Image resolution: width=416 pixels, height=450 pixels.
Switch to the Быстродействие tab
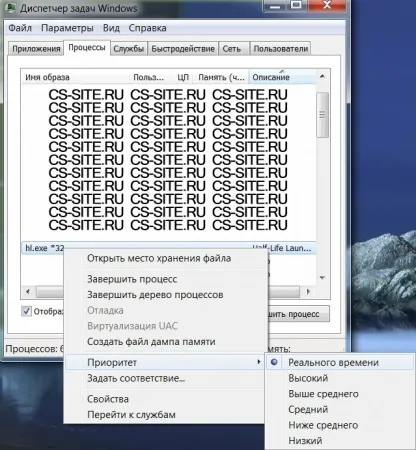(183, 49)
